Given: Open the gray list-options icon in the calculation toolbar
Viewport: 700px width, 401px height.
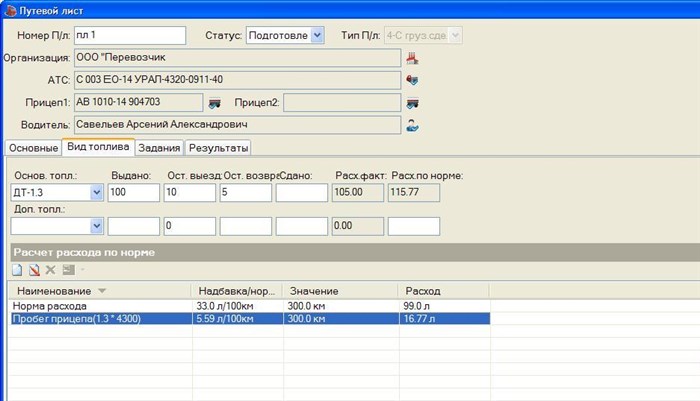Looking at the screenshot, I should click(68, 270).
